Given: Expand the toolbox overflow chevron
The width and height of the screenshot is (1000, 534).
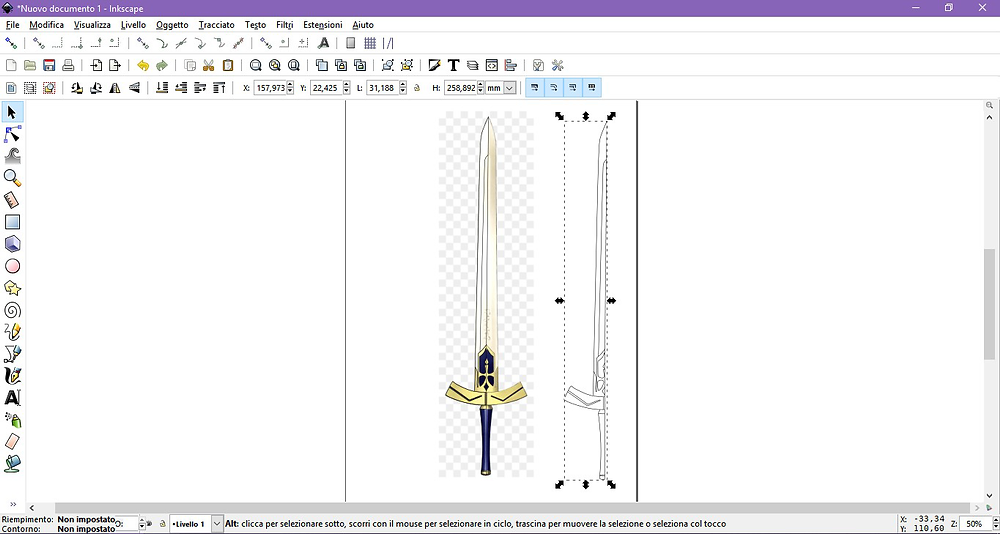Looking at the screenshot, I should [12, 504].
